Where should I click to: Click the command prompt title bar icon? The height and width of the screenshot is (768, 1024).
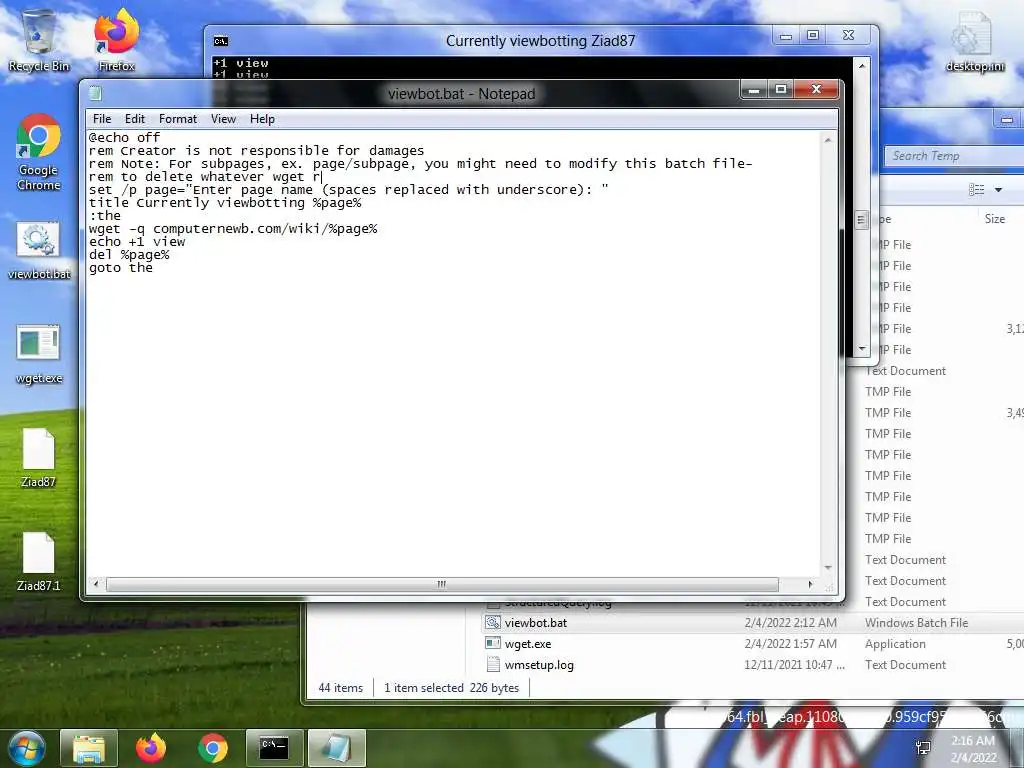[221, 41]
